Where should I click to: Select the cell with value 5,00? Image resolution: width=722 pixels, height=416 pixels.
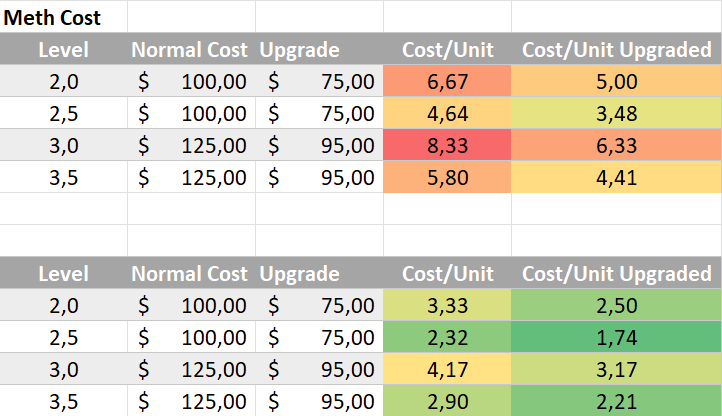pos(616,81)
